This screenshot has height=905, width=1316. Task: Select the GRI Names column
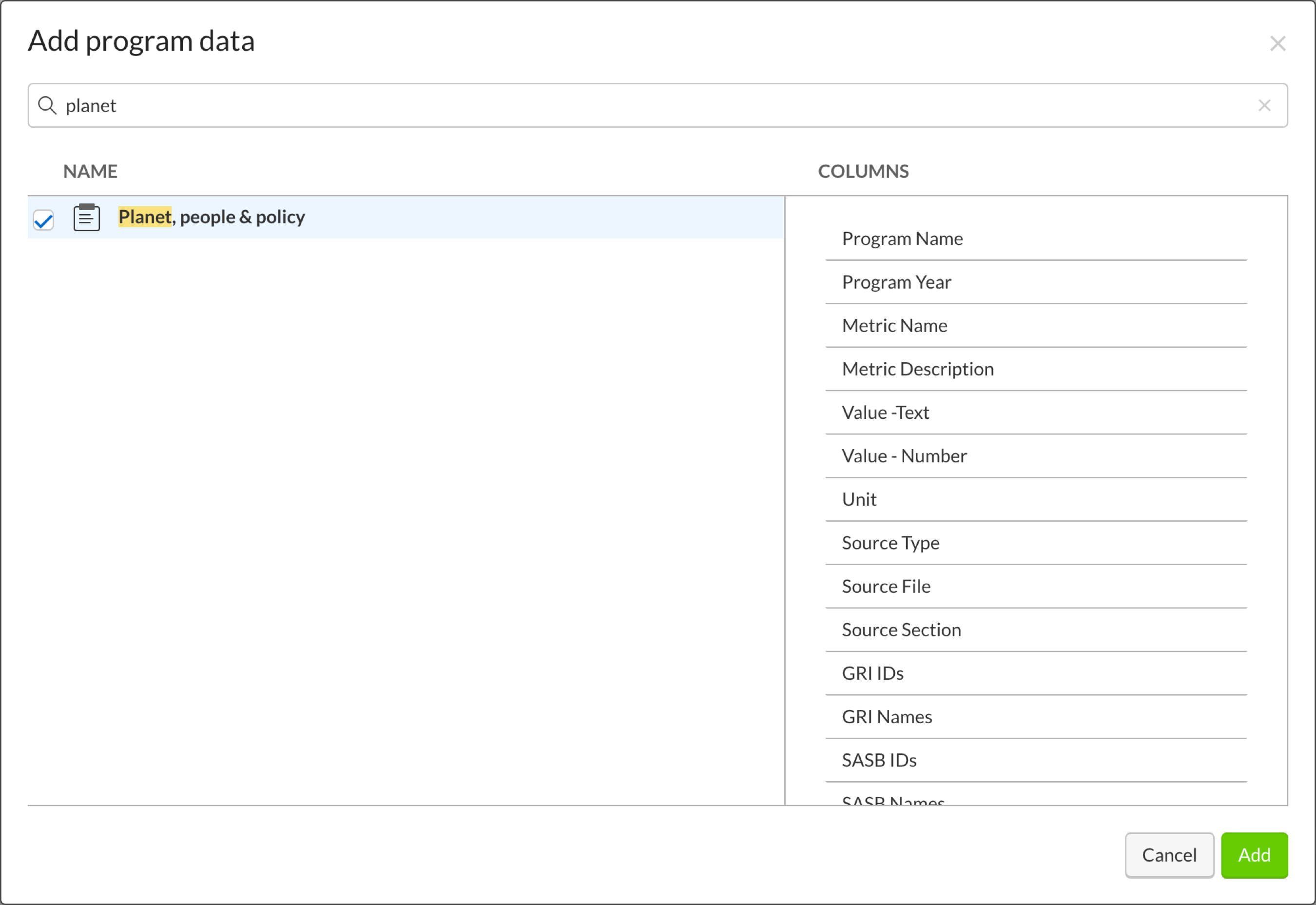tap(1036, 717)
